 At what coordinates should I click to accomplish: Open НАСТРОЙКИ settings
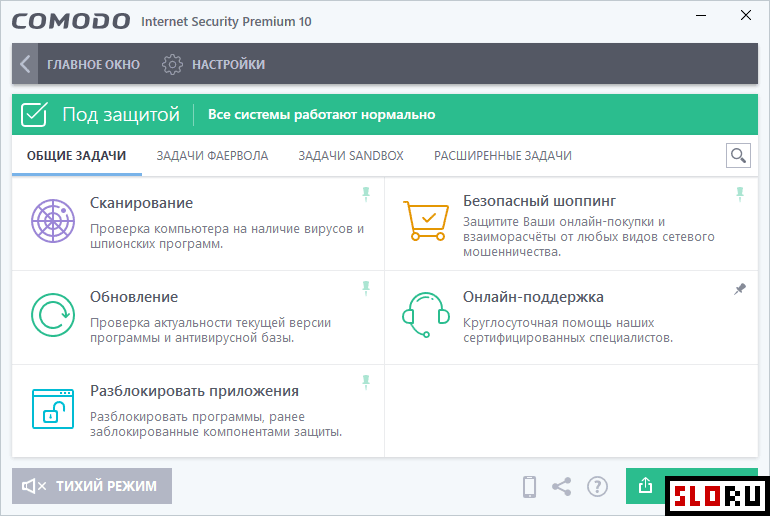pyautogui.click(x=228, y=64)
